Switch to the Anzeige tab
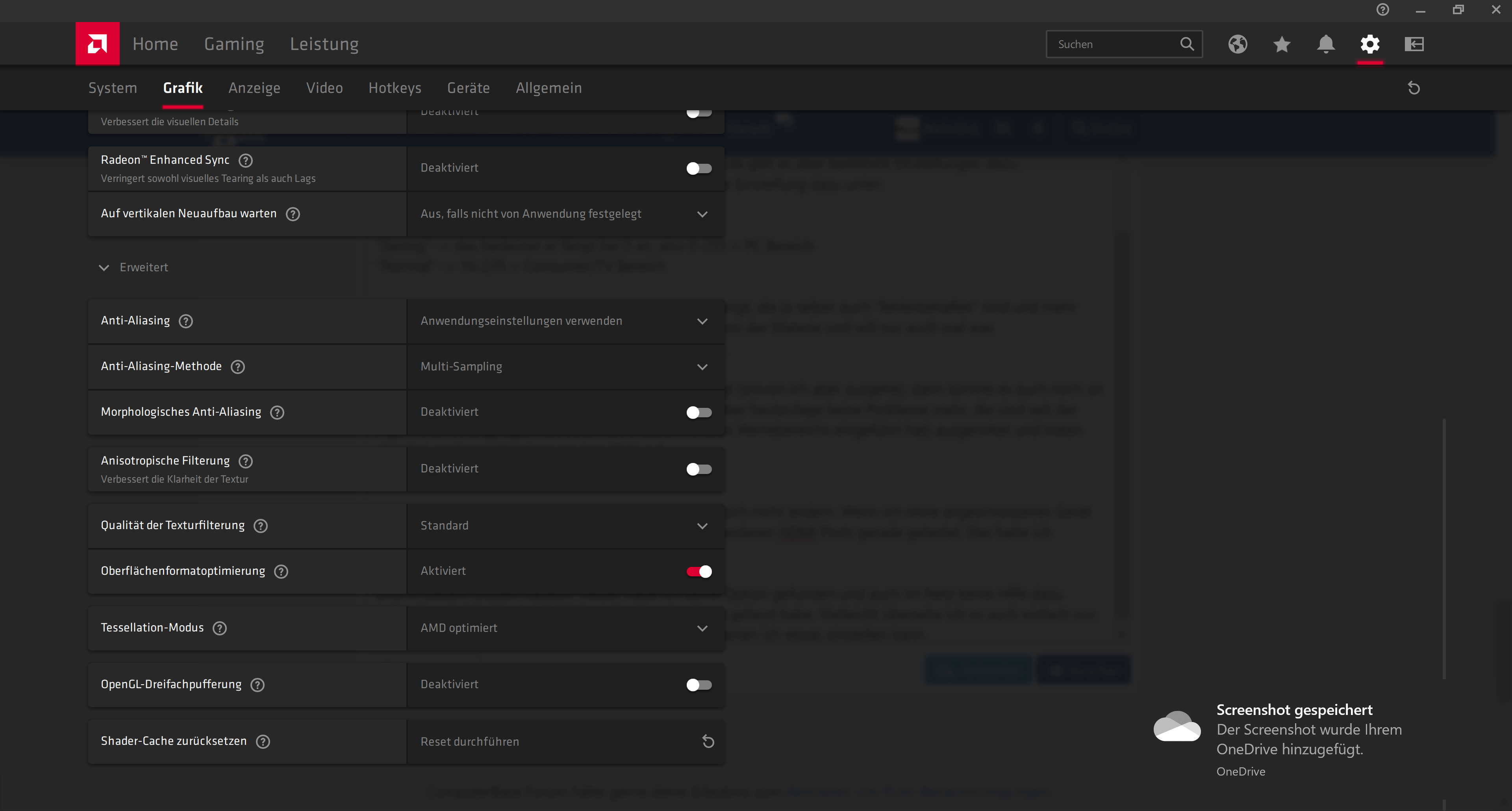Screen dimensions: 1512x811 click(254, 88)
